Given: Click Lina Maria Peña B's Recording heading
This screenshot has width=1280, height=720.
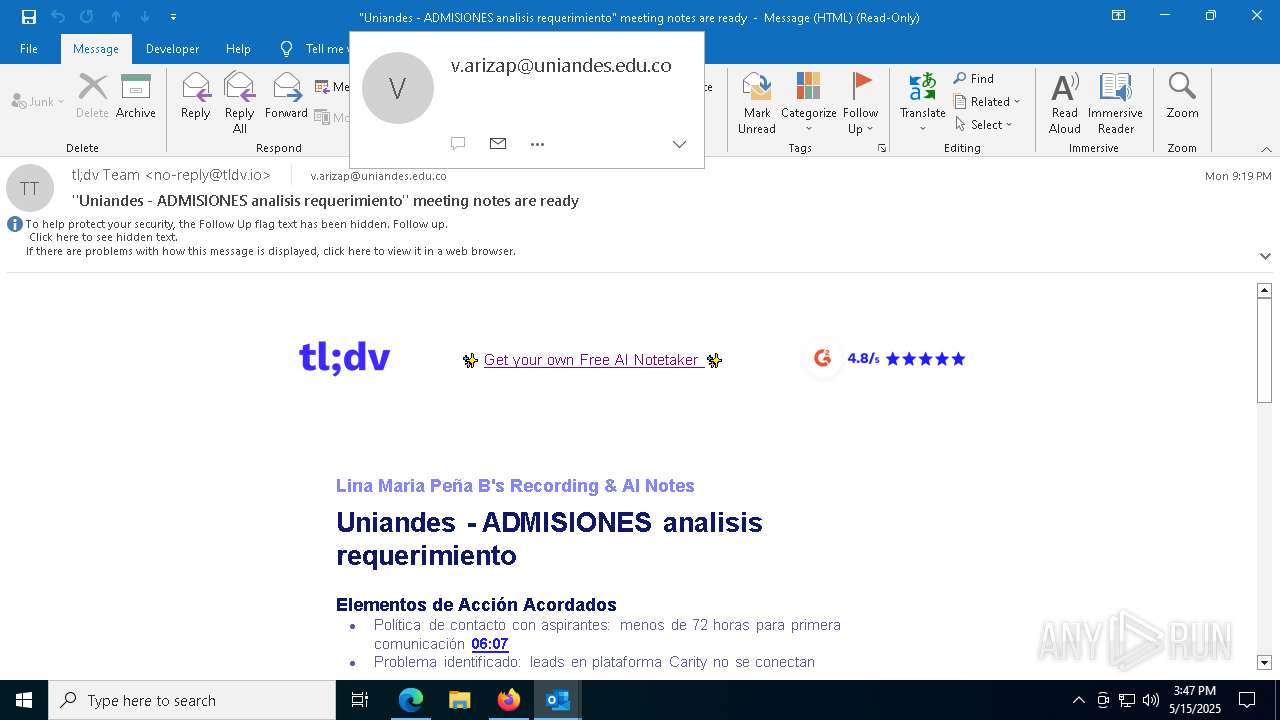Looking at the screenshot, I should [x=515, y=486].
